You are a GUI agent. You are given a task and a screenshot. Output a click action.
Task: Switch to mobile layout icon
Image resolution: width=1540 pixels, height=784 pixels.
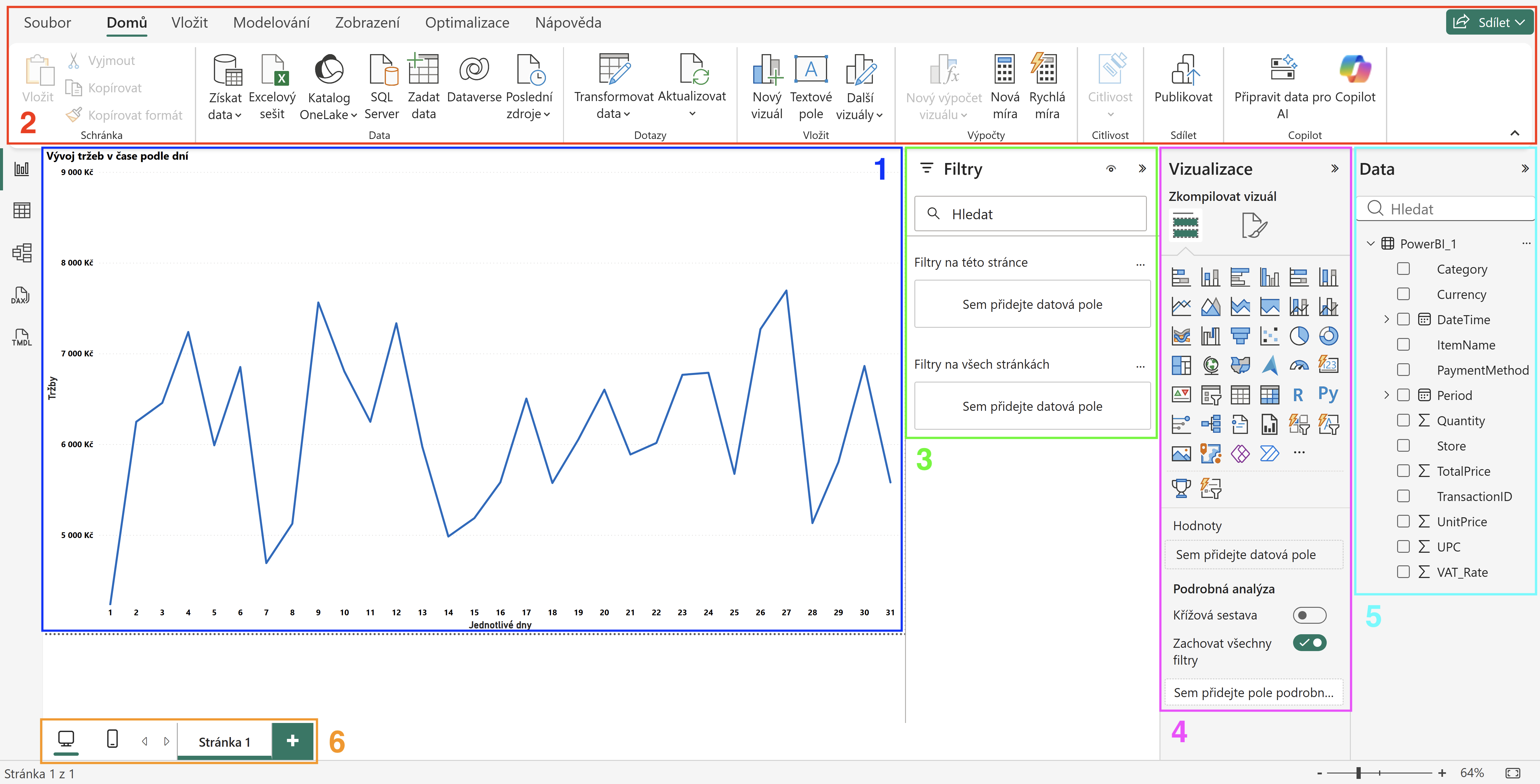point(112,739)
